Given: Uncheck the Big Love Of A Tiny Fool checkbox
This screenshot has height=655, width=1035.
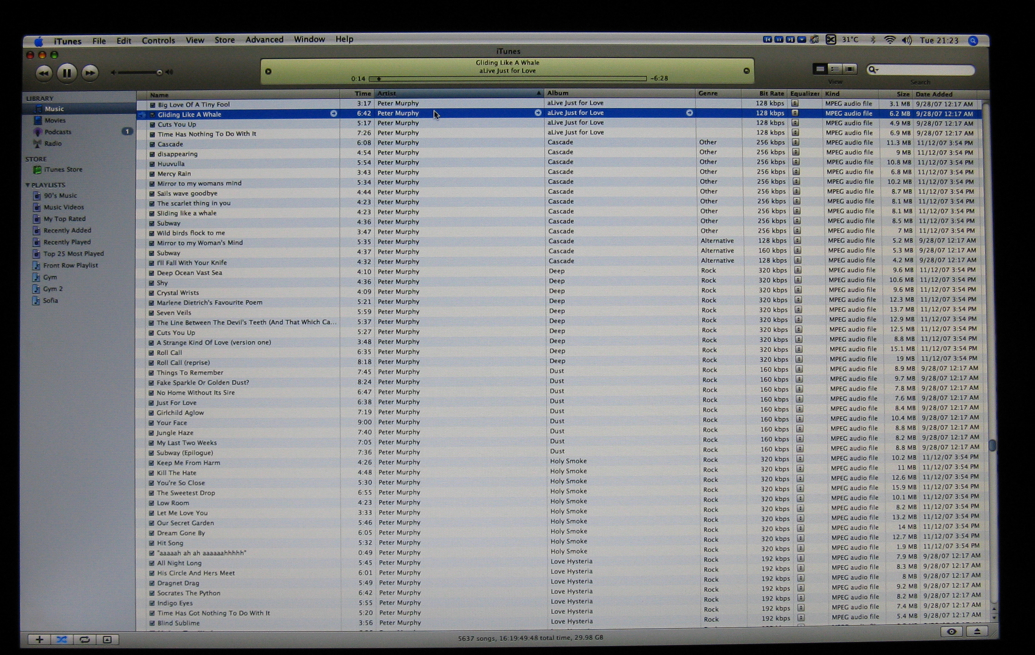Looking at the screenshot, I should coord(152,104).
